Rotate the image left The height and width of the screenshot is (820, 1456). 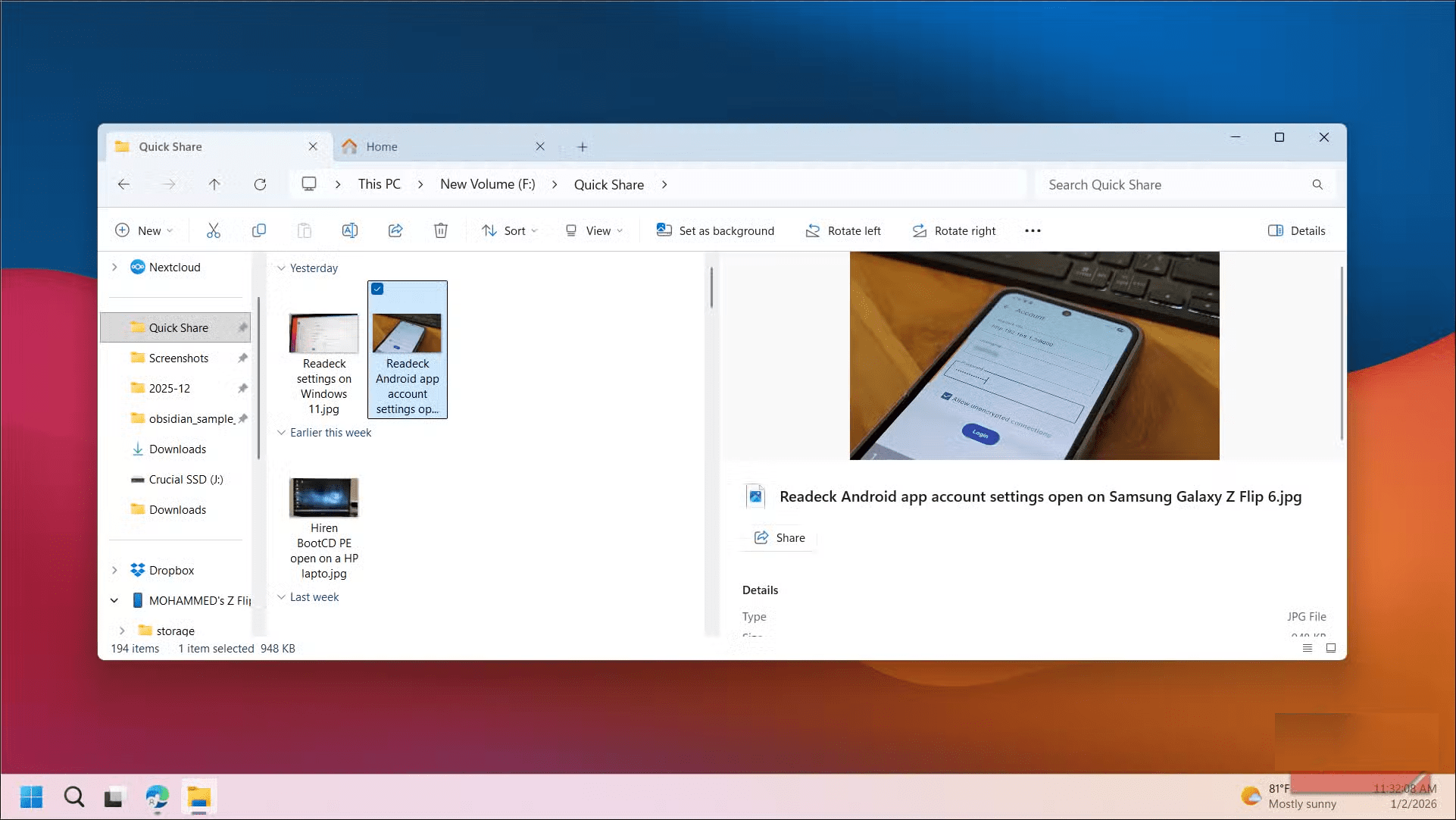point(843,230)
